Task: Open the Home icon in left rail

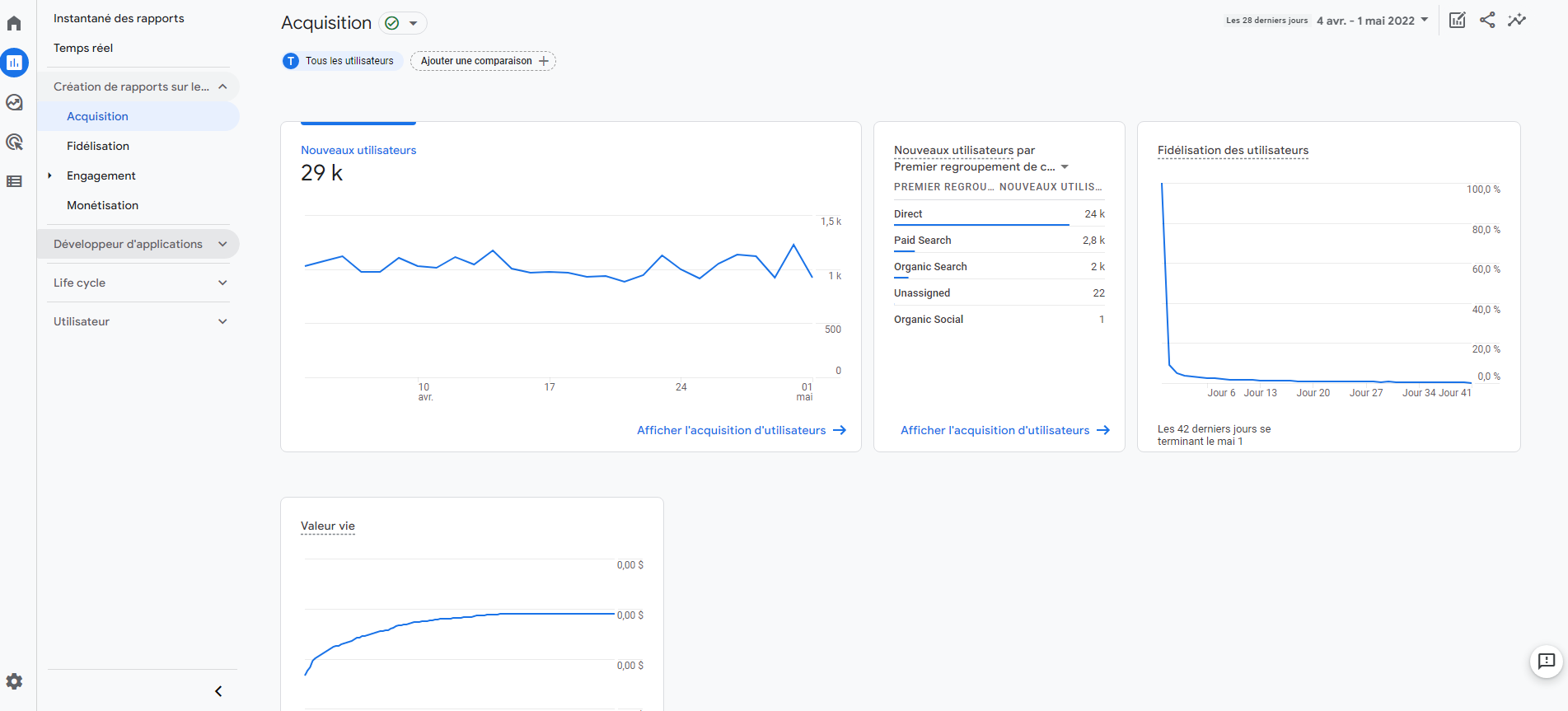Action: coord(14,23)
